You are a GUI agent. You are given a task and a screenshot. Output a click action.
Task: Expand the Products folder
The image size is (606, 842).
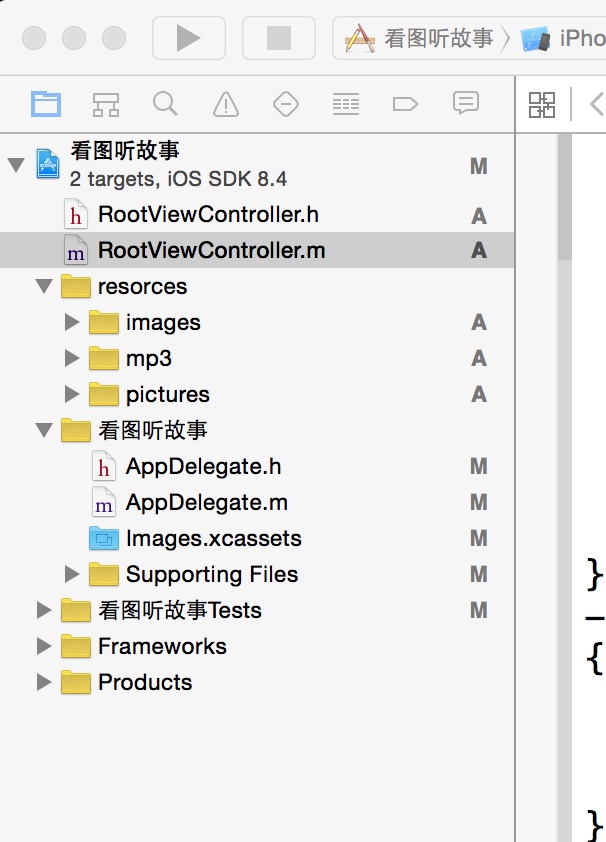tap(44, 682)
